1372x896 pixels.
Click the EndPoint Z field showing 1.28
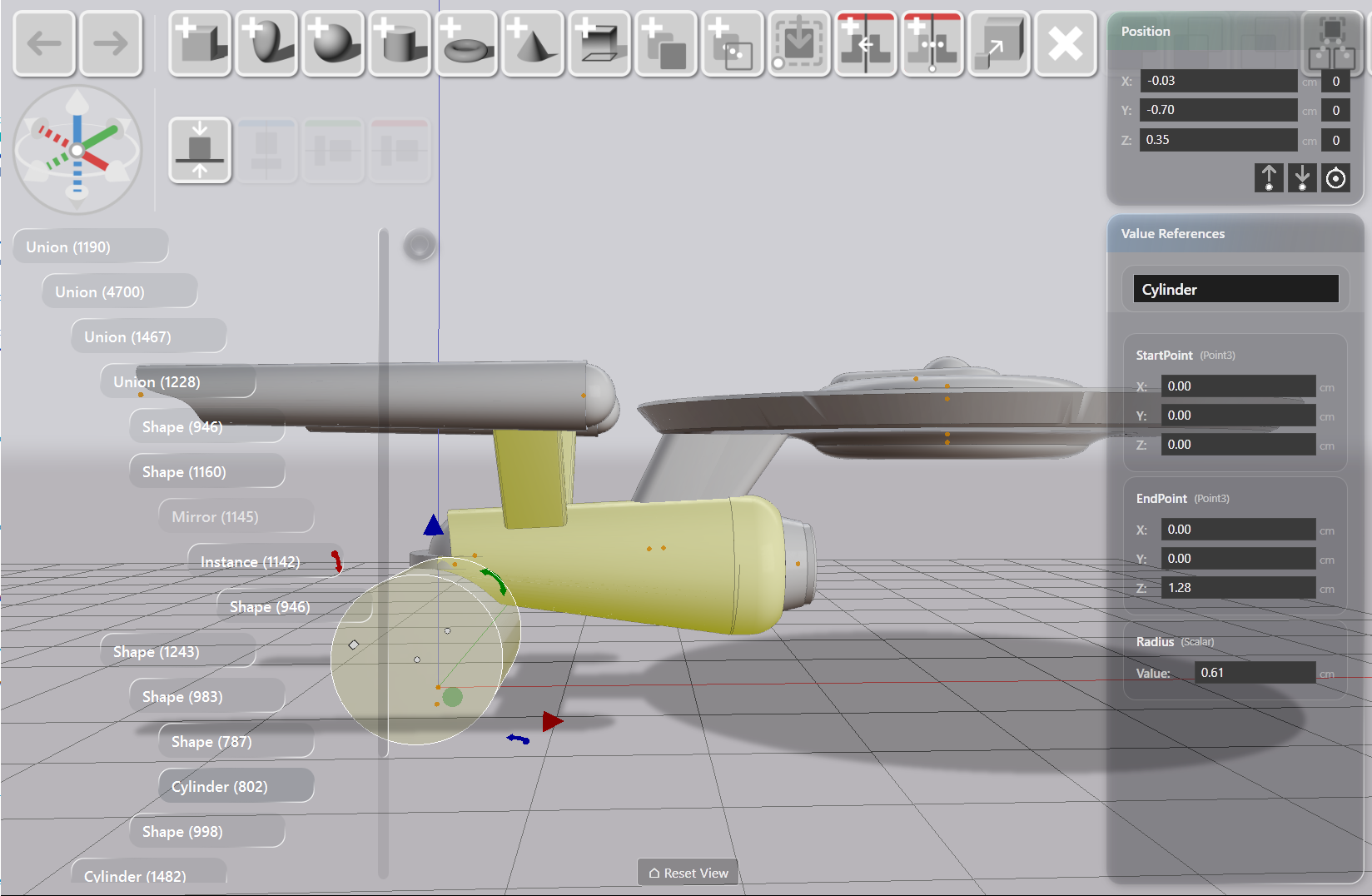point(1238,588)
